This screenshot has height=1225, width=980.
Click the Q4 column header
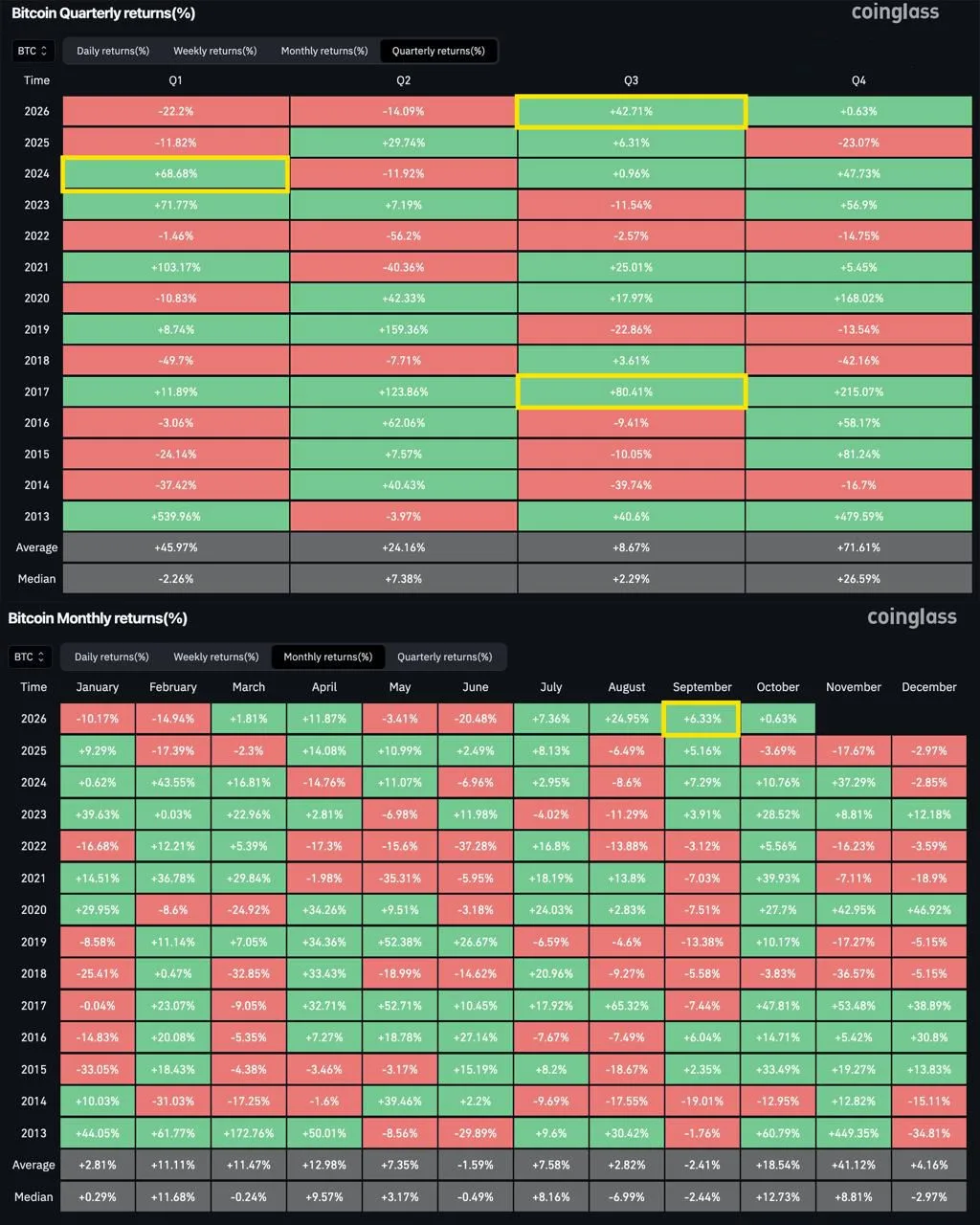858,80
